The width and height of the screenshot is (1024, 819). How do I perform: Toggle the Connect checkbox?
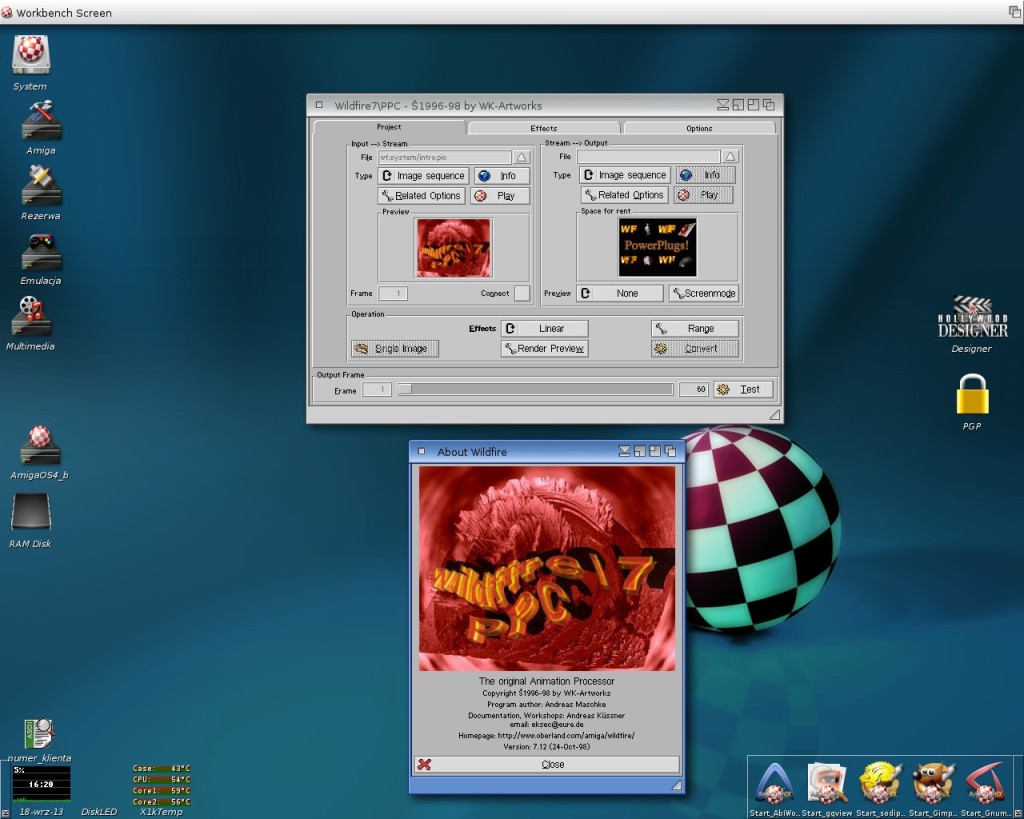point(522,293)
